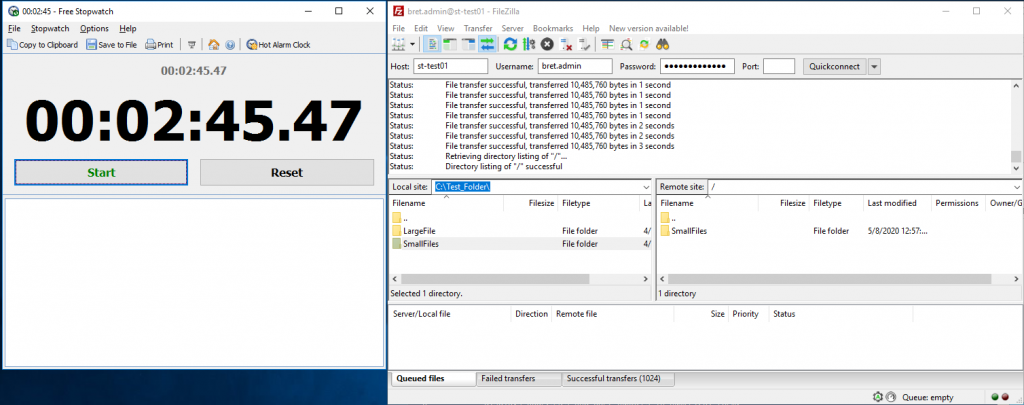Toggle local directory tree display
This screenshot has width=1024, height=405.
click(x=450, y=44)
